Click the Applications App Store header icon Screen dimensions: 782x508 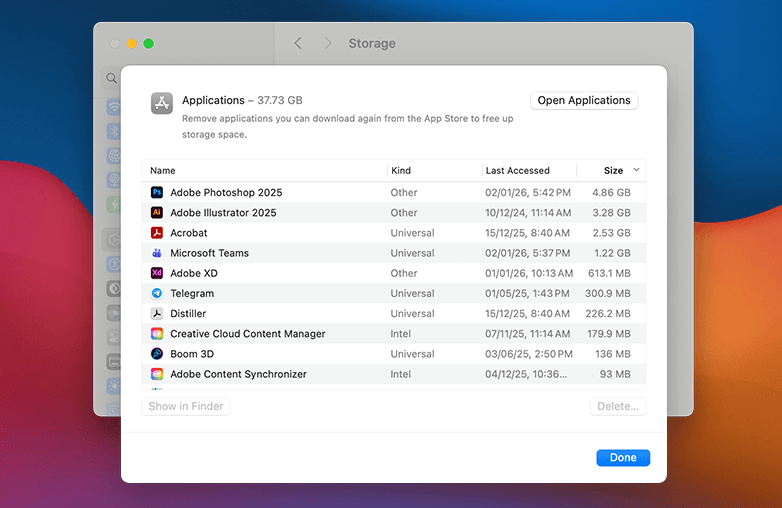[162, 103]
